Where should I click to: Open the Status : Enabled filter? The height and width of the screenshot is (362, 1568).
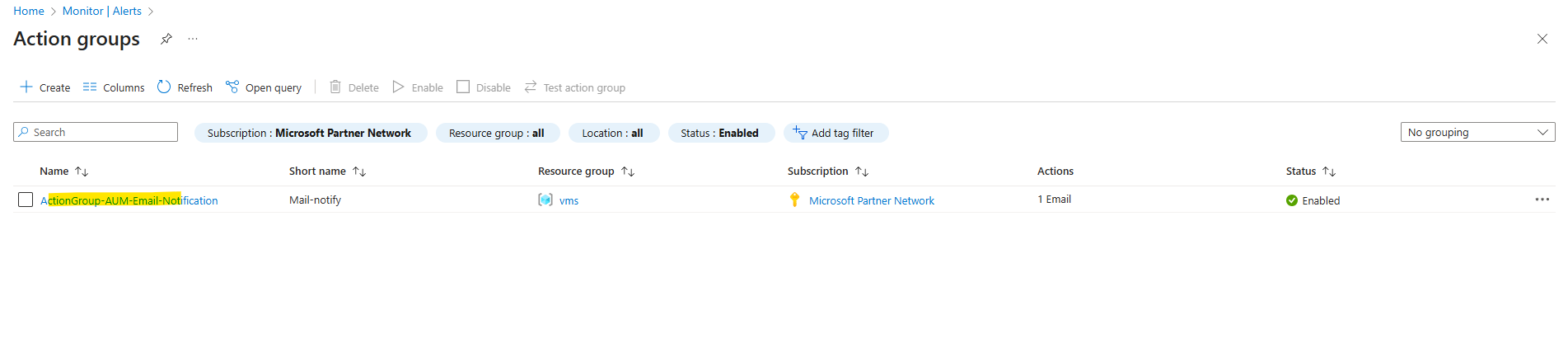tap(721, 133)
